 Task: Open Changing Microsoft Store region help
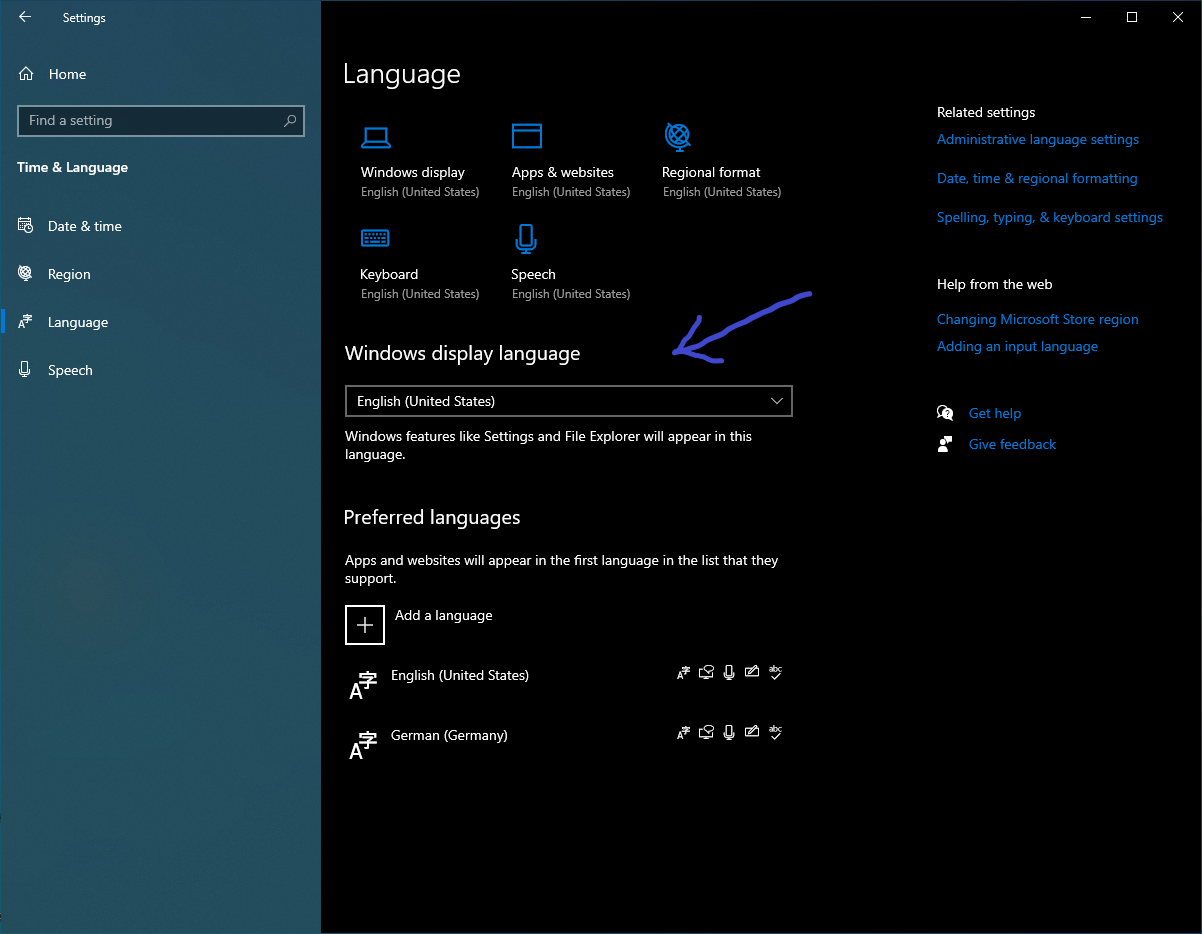(x=1038, y=319)
